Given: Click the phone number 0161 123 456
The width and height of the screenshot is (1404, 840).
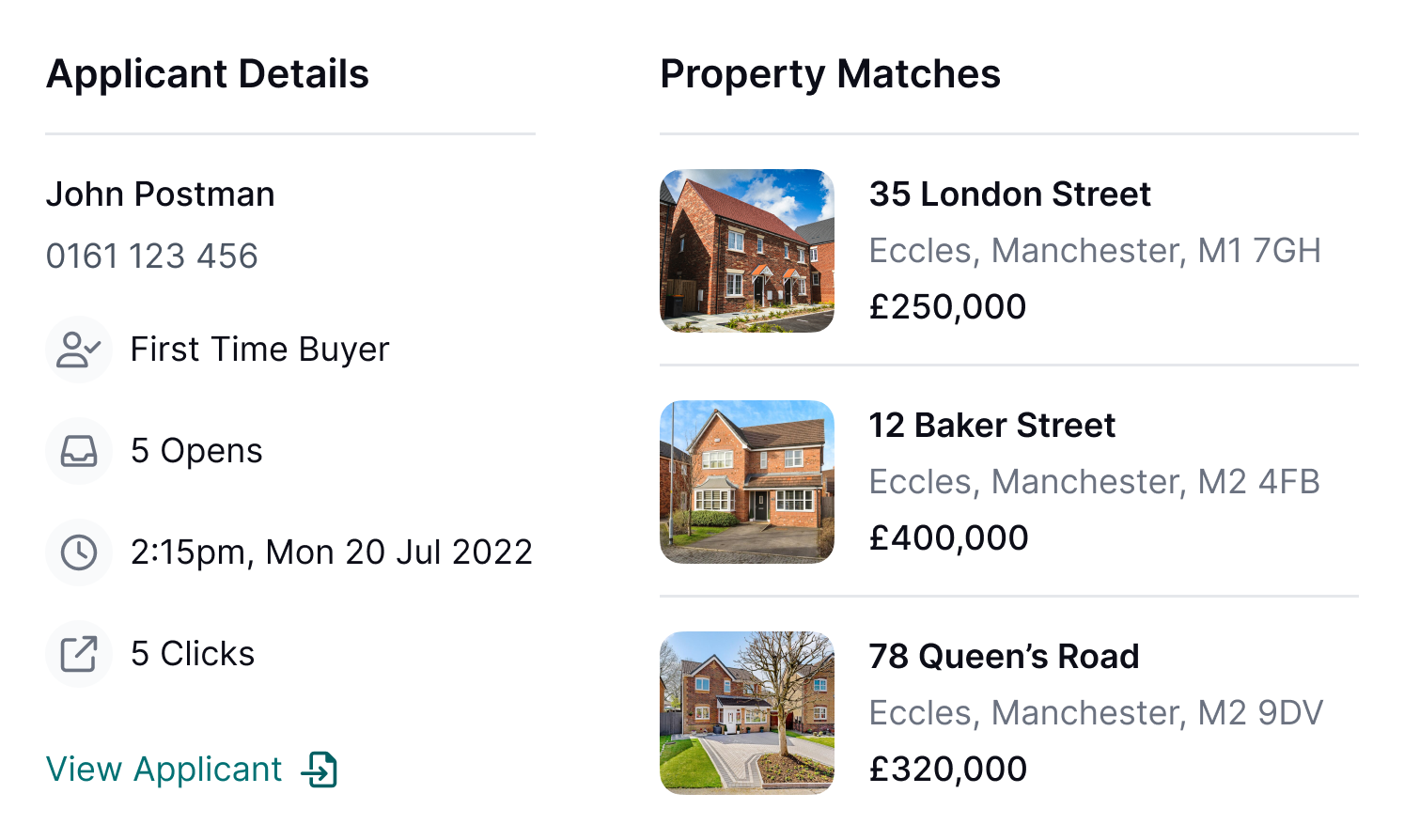Looking at the screenshot, I should (153, 256).
